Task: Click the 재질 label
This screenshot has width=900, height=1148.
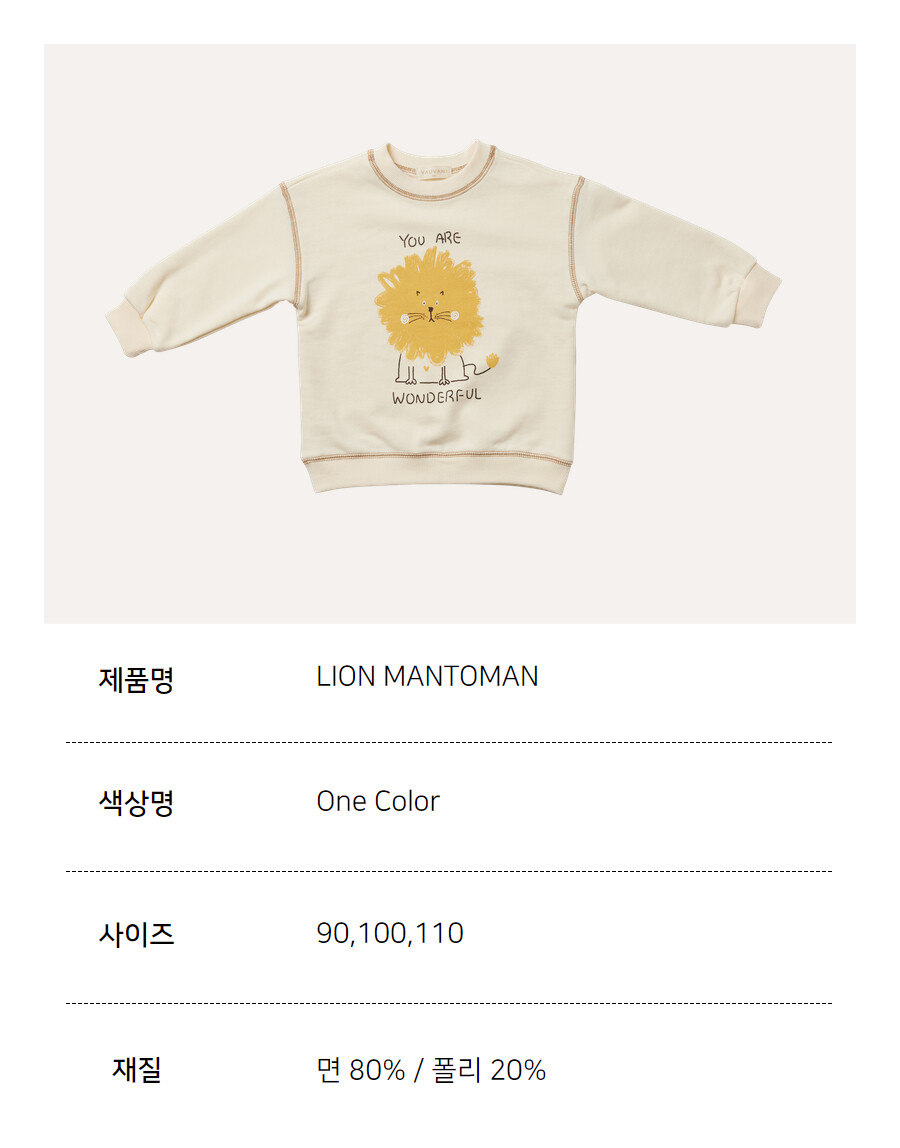Action: 136,1070
